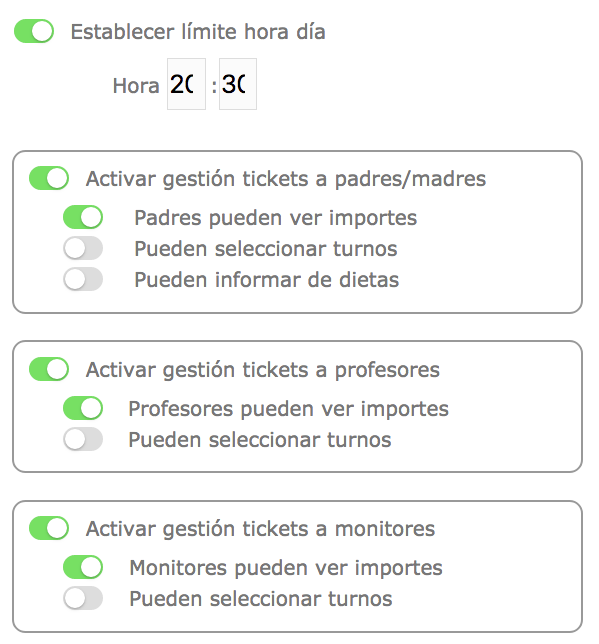Click the hour input field showing 20

186,84
